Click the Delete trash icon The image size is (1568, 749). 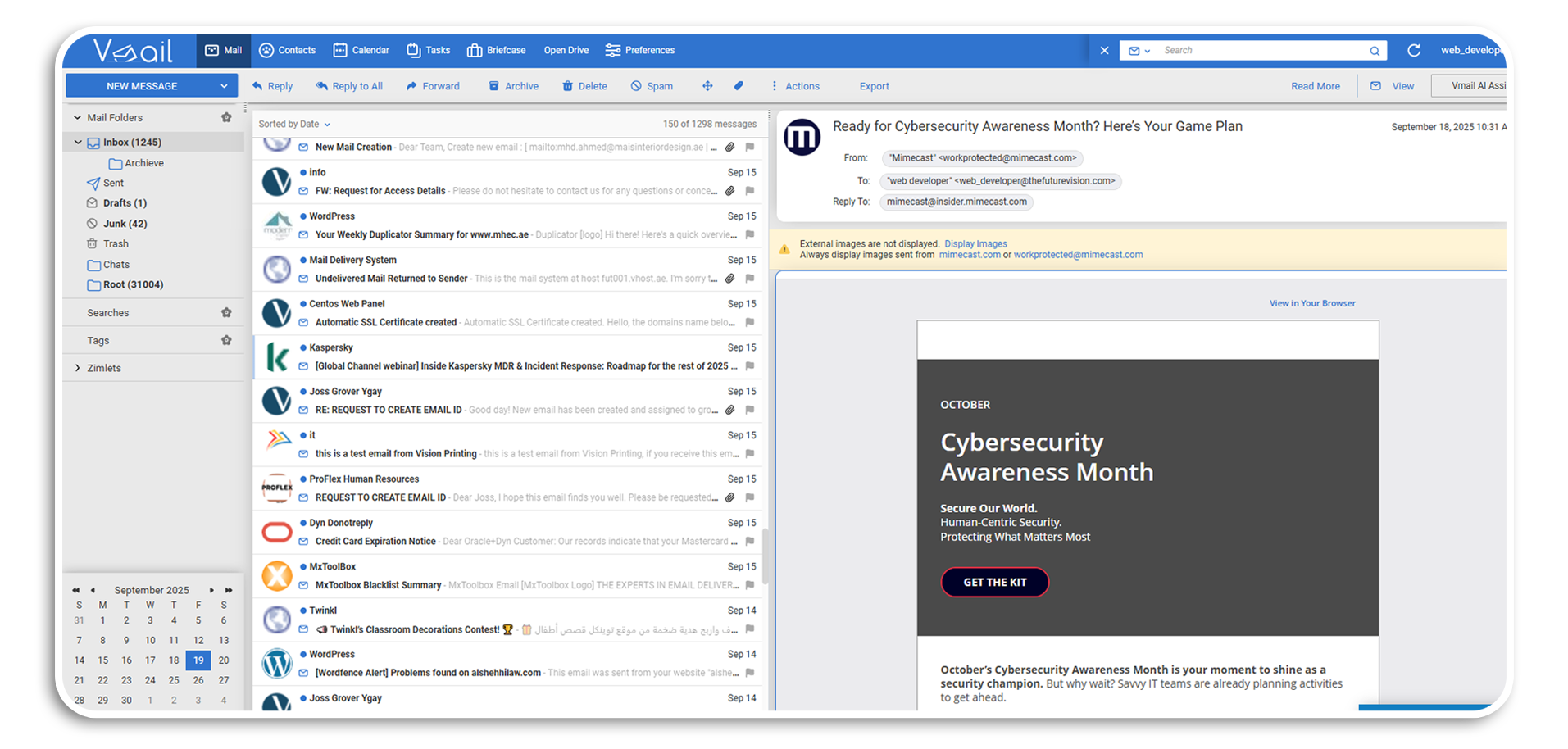pyautogui.click(x=567, y=86)
